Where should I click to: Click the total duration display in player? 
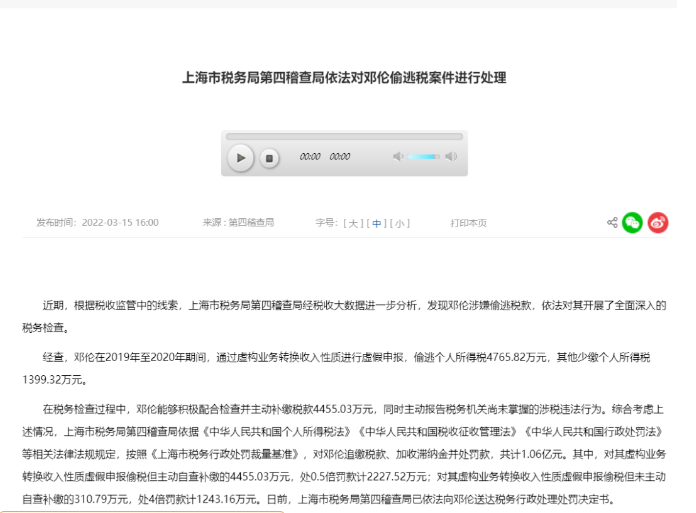pos(340,157)
